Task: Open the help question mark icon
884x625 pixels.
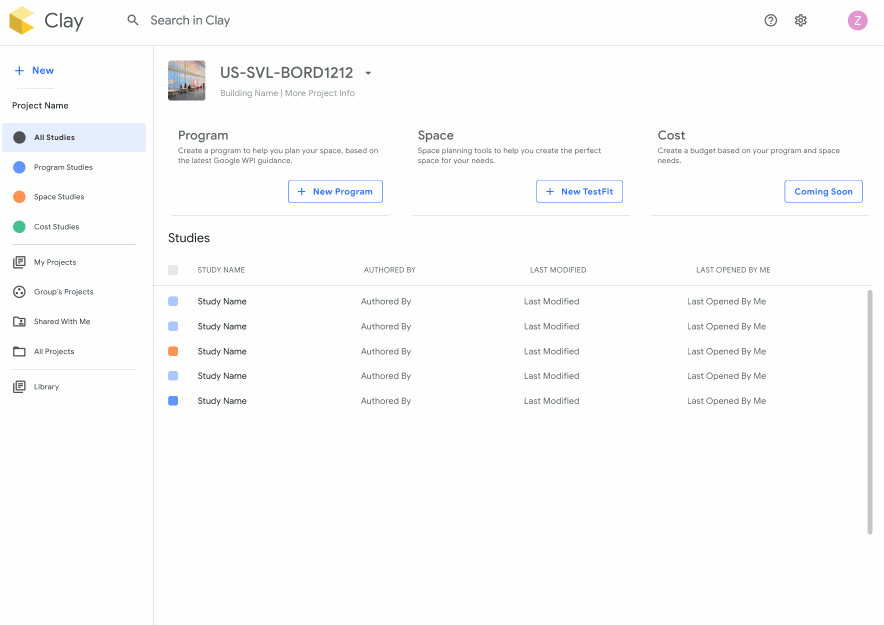Action: [770, 20]
